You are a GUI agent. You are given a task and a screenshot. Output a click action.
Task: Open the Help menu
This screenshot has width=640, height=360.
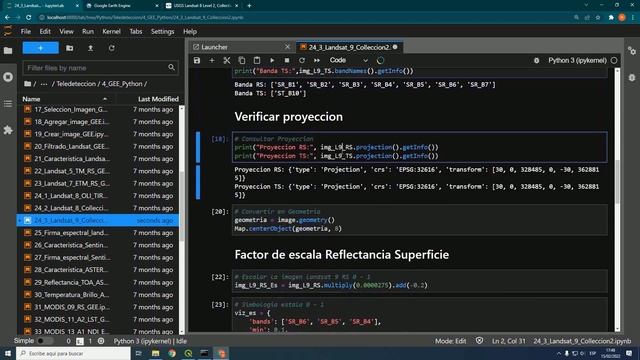(x=190, y=31)
